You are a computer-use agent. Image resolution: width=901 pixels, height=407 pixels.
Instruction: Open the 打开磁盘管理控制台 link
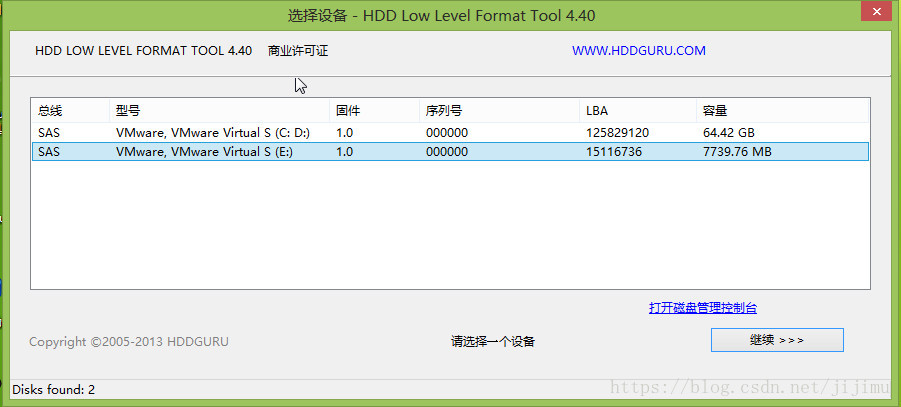point(703,308)
